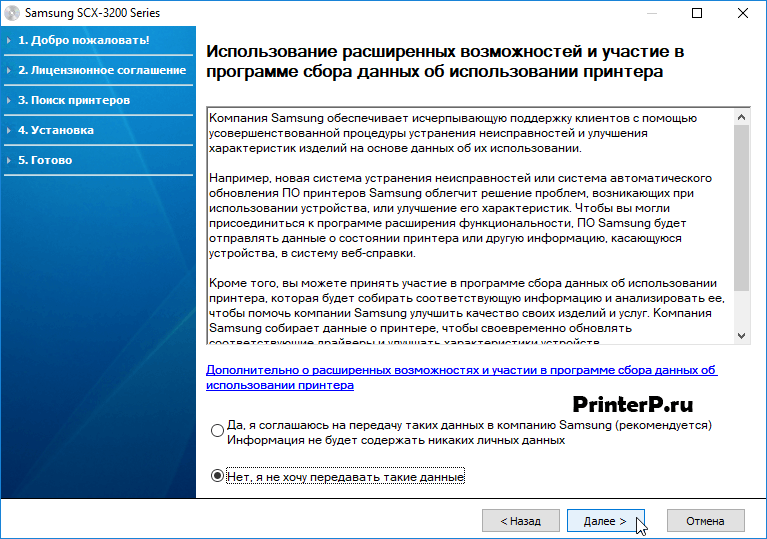Screen dimensions: 767x539
Task: Proceed with the "Далее >" button
Action: pos(605,521)
